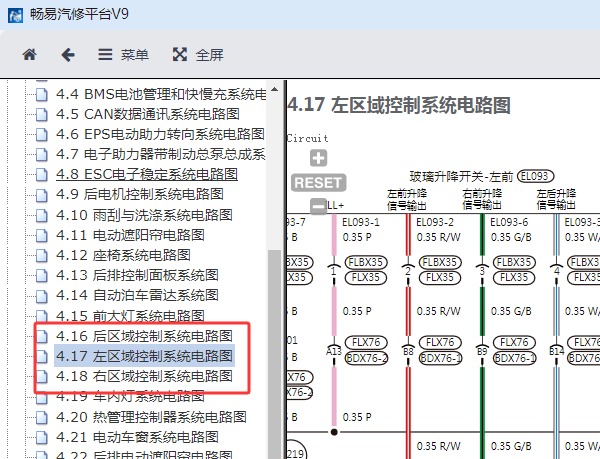
Task: Open 4.13 后排控制面板系统图
Action: click(x=137, y=275)
